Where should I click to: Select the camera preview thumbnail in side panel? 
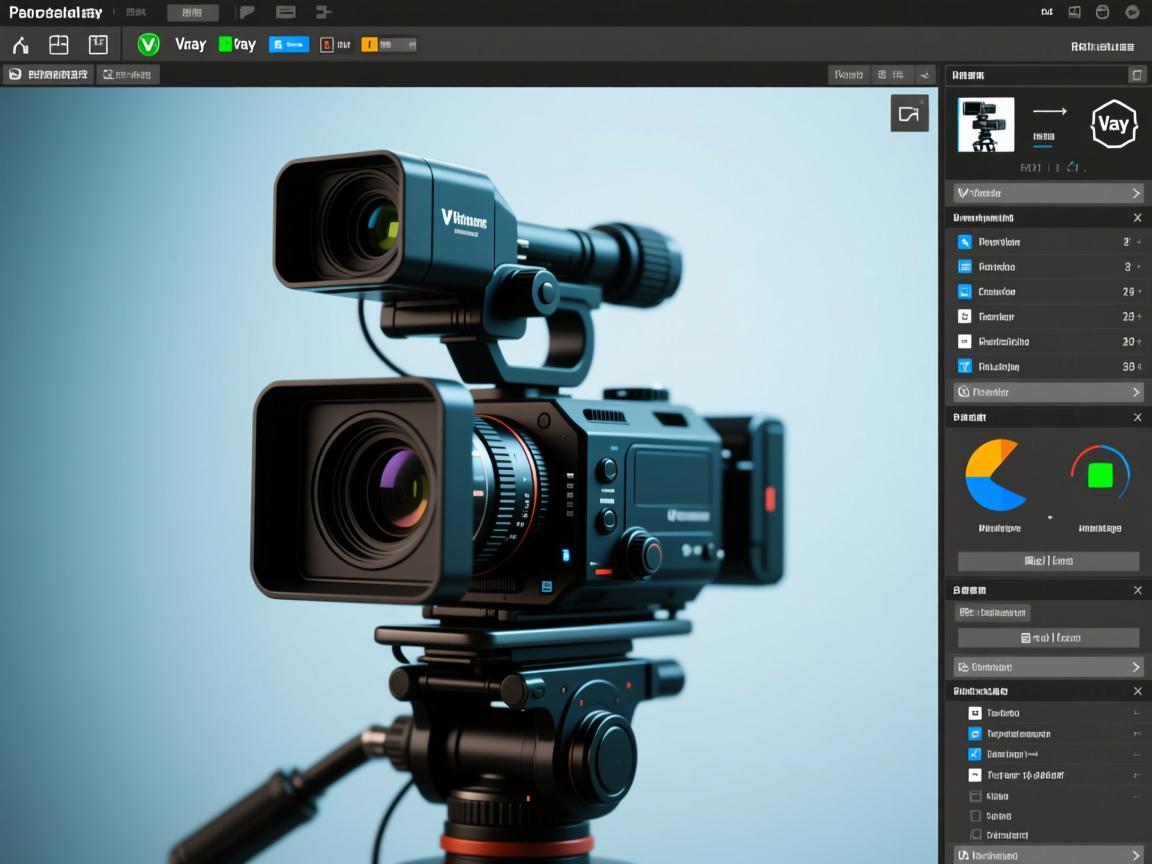[x=985, y=125]
